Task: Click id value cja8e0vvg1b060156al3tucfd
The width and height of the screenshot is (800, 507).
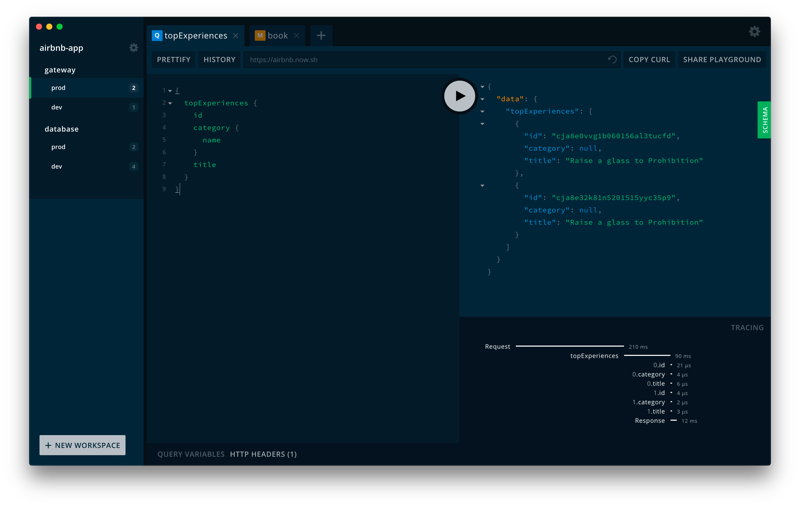Action: click(614, 136)
